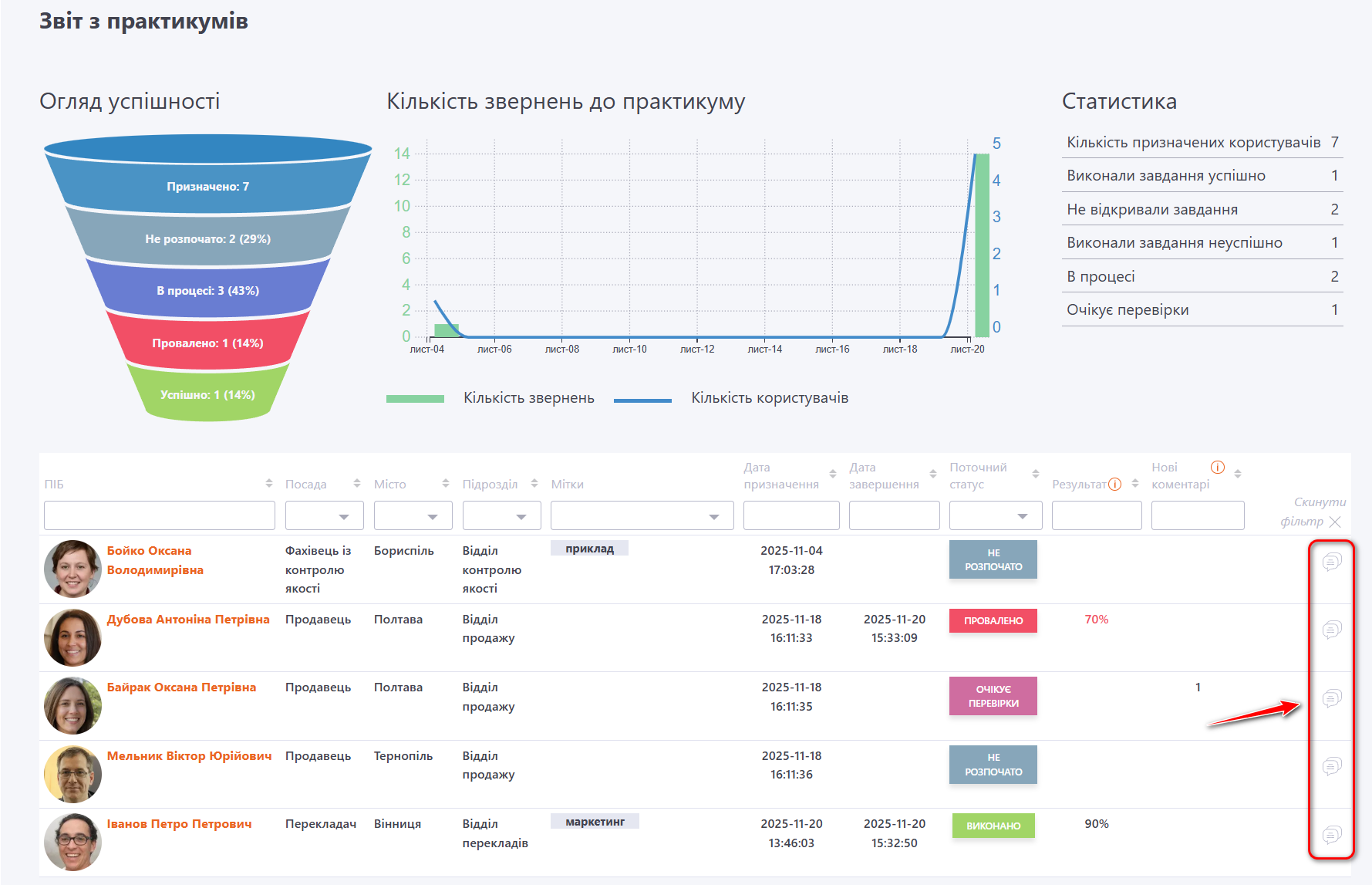Screen dimensions: 1372x885
Task: Sort table by ПІБ column arrows
Action: click(x=268, y=484)
